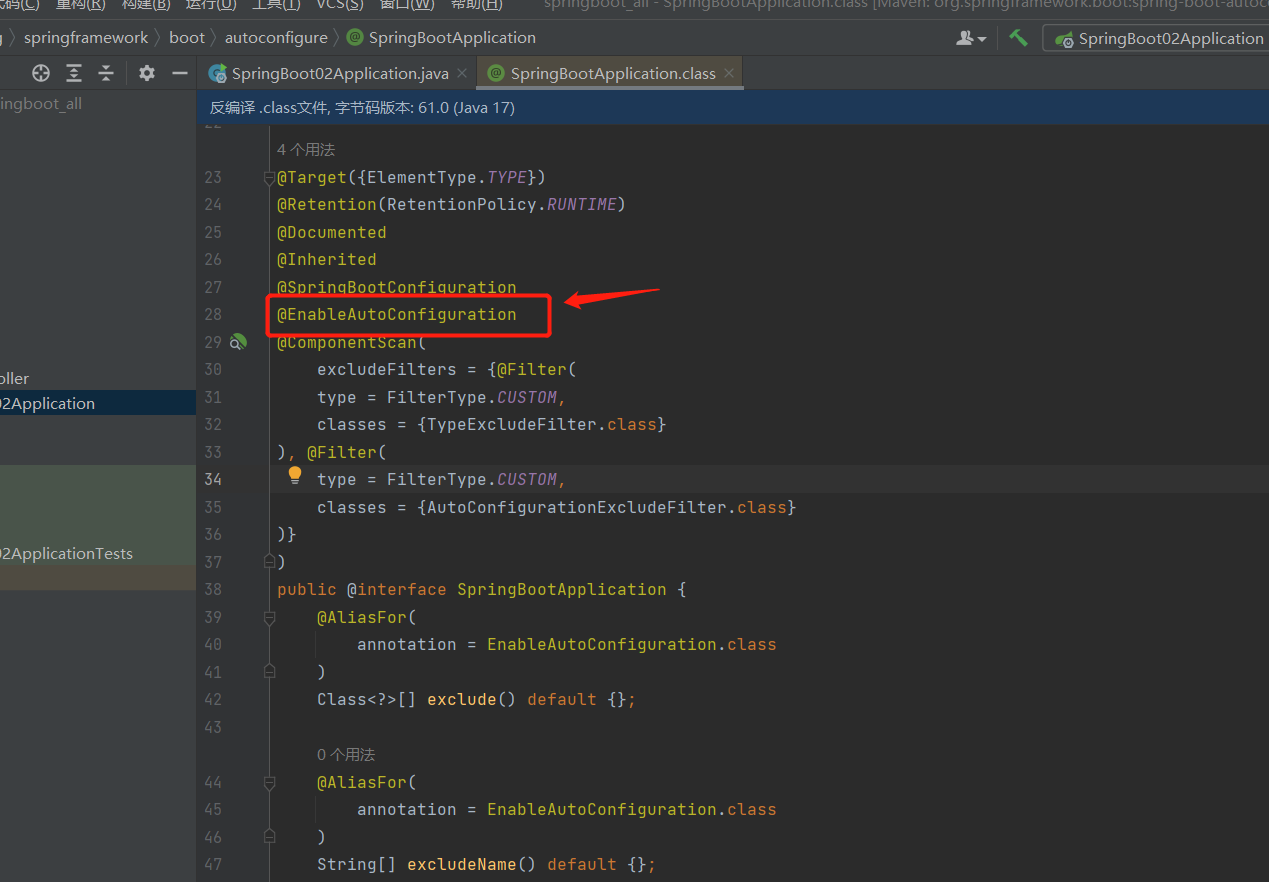Click the '4 个用法' usages hint
Screen dimensions: 1269x882
tap(306, 150)
